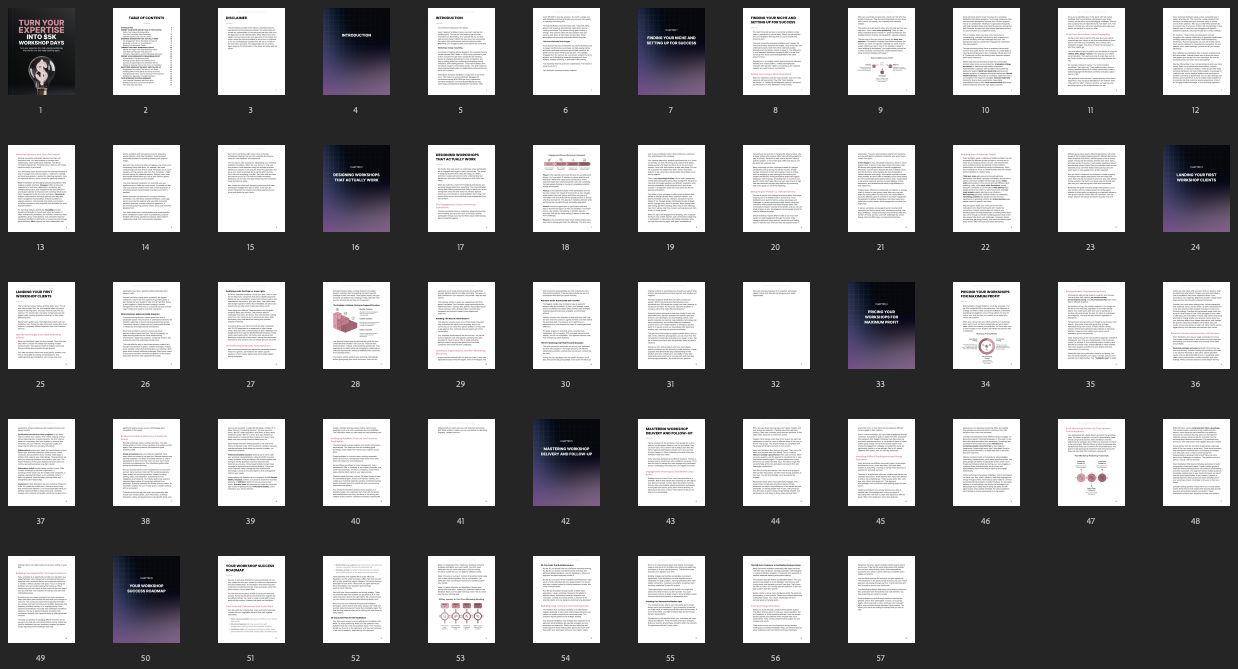Image resolution: width=1238 pixels, height=669 pixels.
Task: Click page 43 titled Mastering Workshop Delivery and Follow-Up
Action: pos(671,463)
